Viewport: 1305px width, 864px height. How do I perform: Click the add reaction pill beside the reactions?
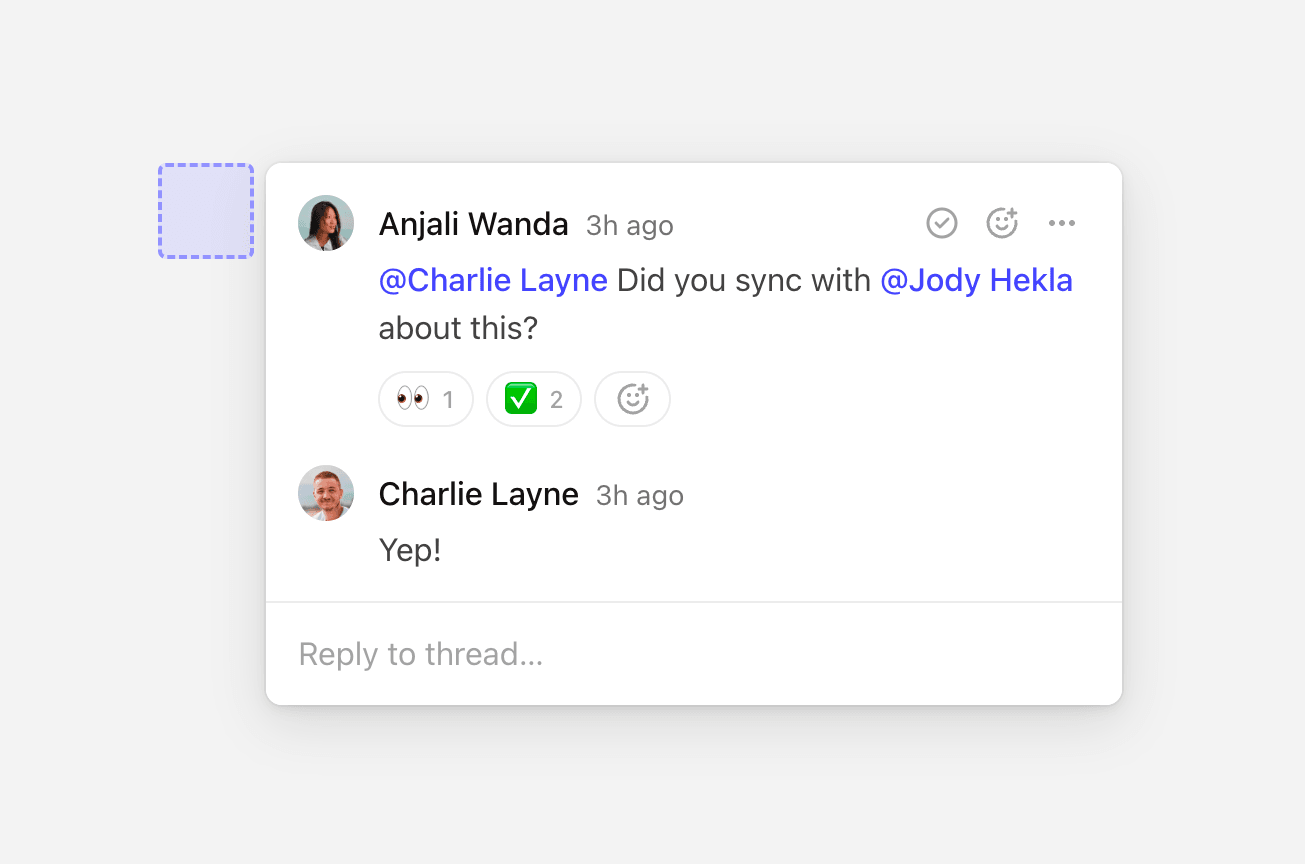click(632, 399)
